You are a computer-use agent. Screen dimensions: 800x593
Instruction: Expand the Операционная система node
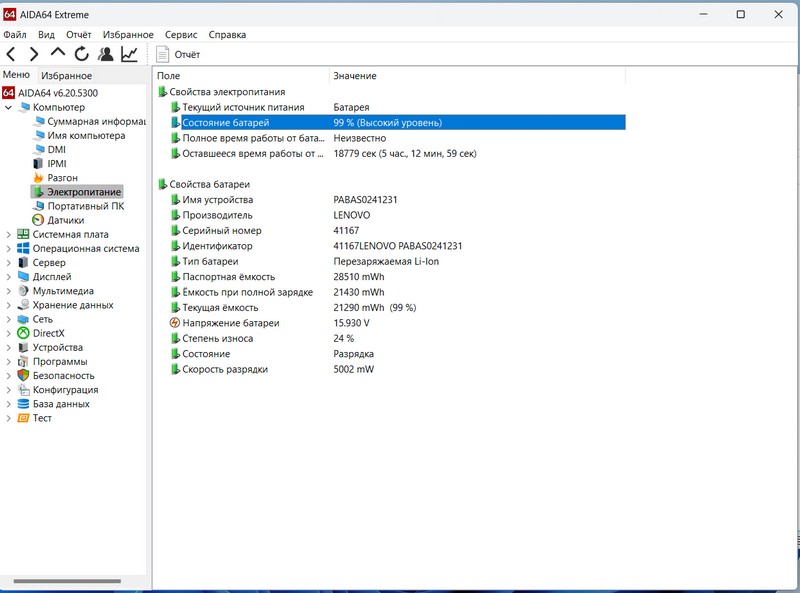tap(9, 249)
